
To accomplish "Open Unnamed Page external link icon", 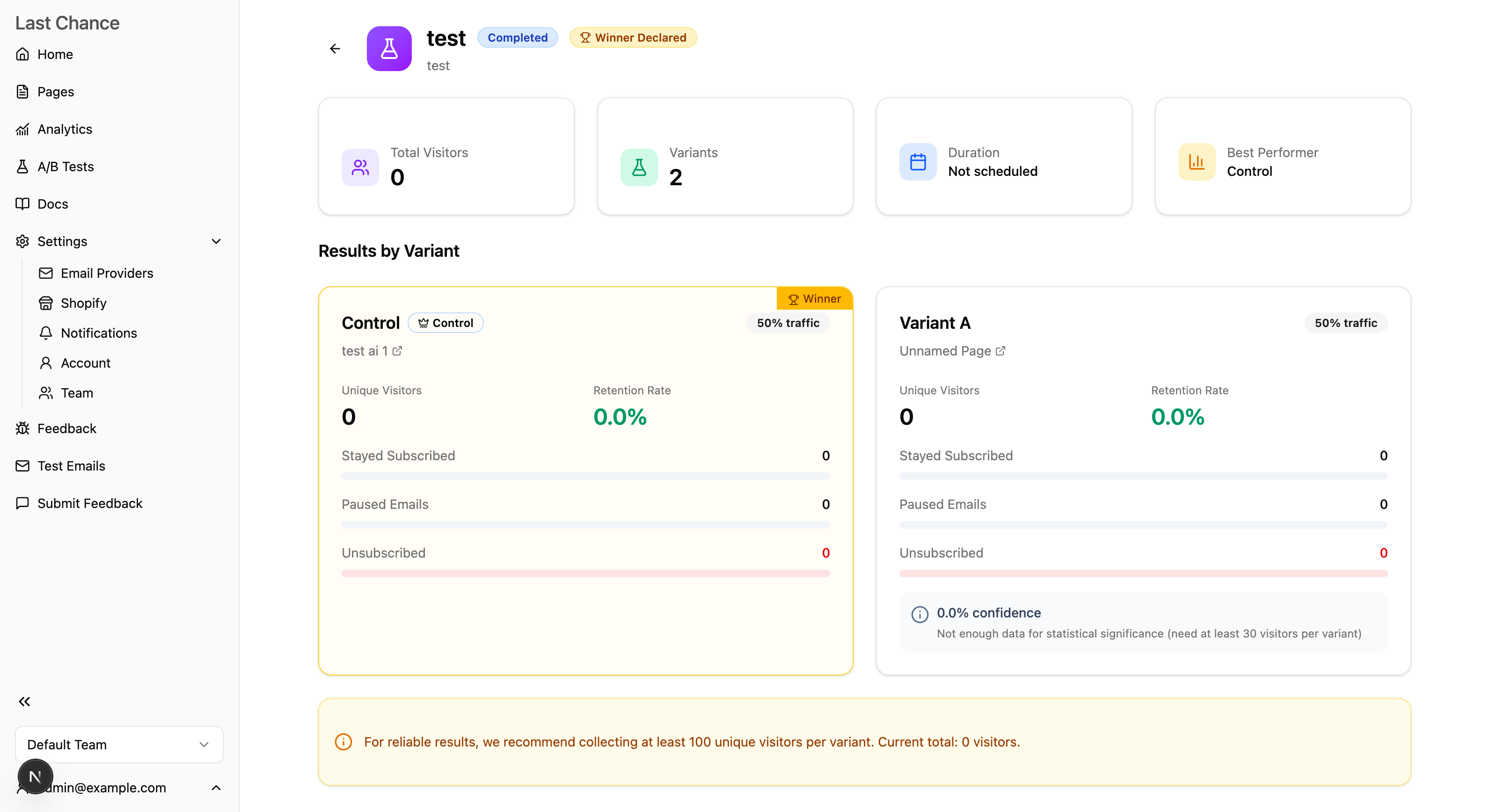I will (1000, 351).
